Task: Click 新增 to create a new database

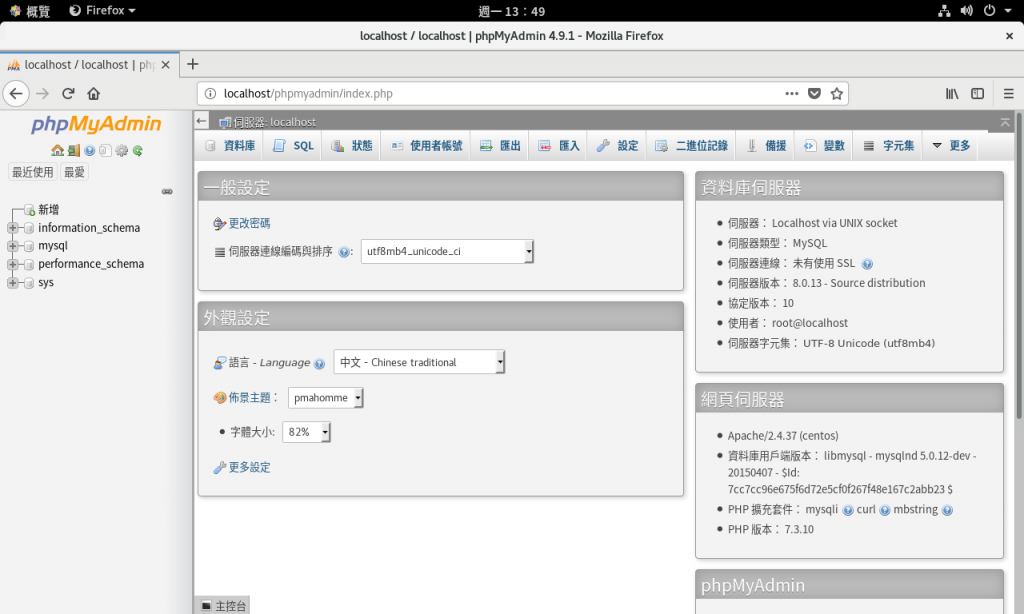Action: 48,210
